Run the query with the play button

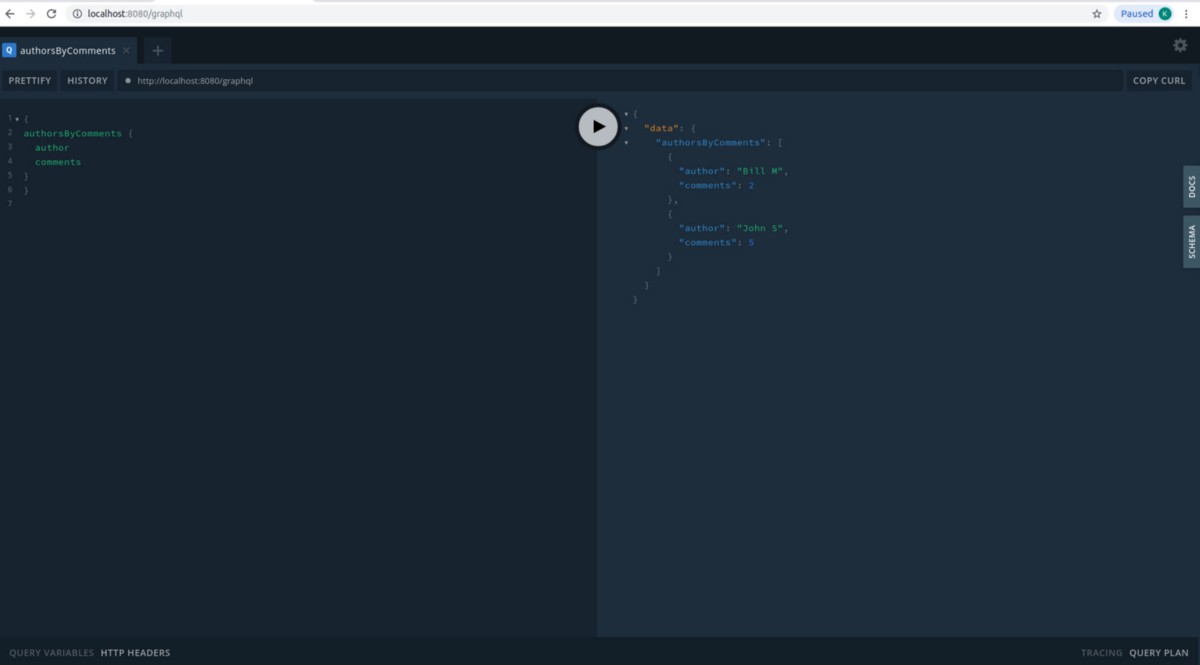click(598, 126)
